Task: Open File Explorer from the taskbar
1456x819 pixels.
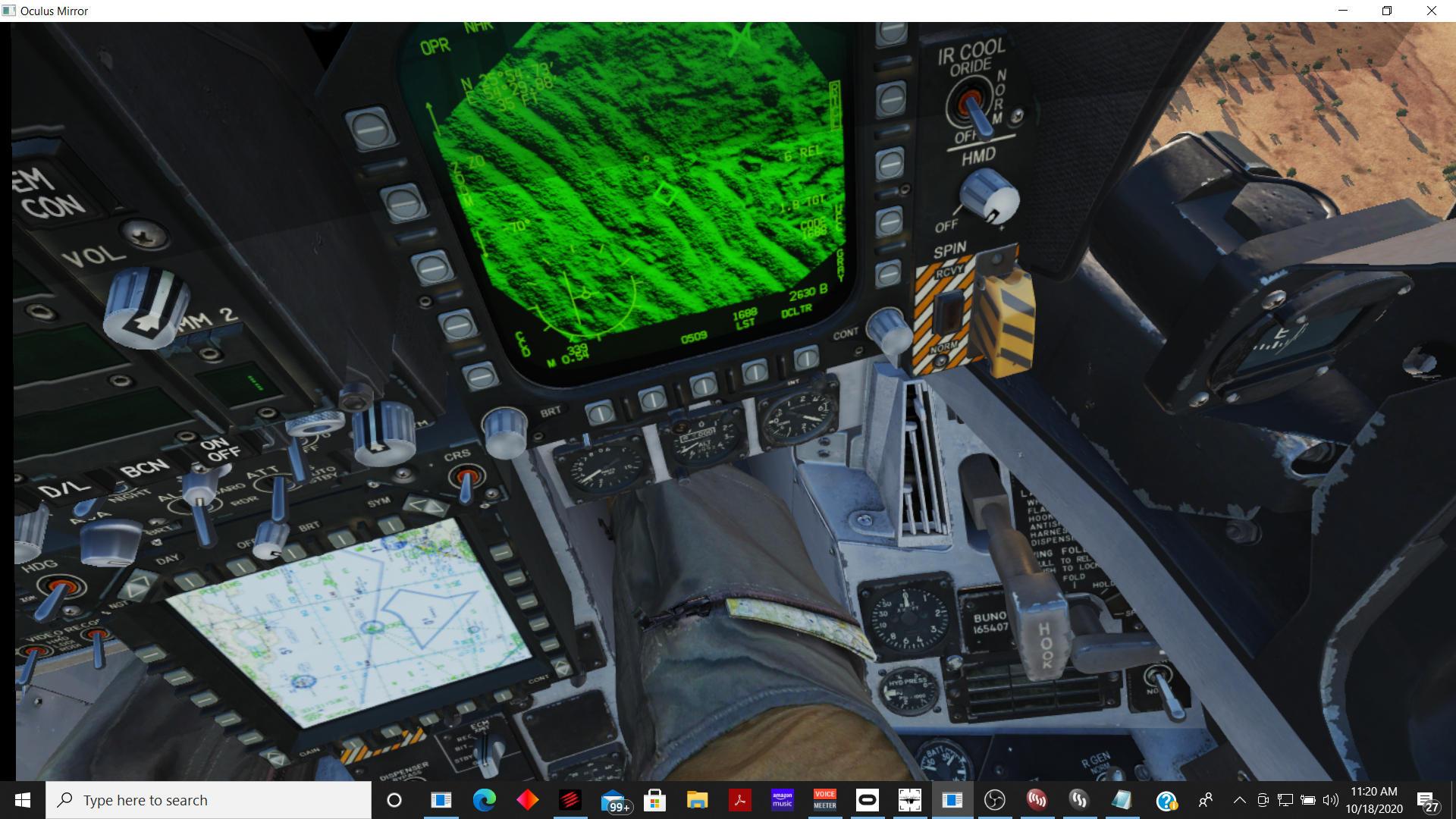Action: pos(697,800)
